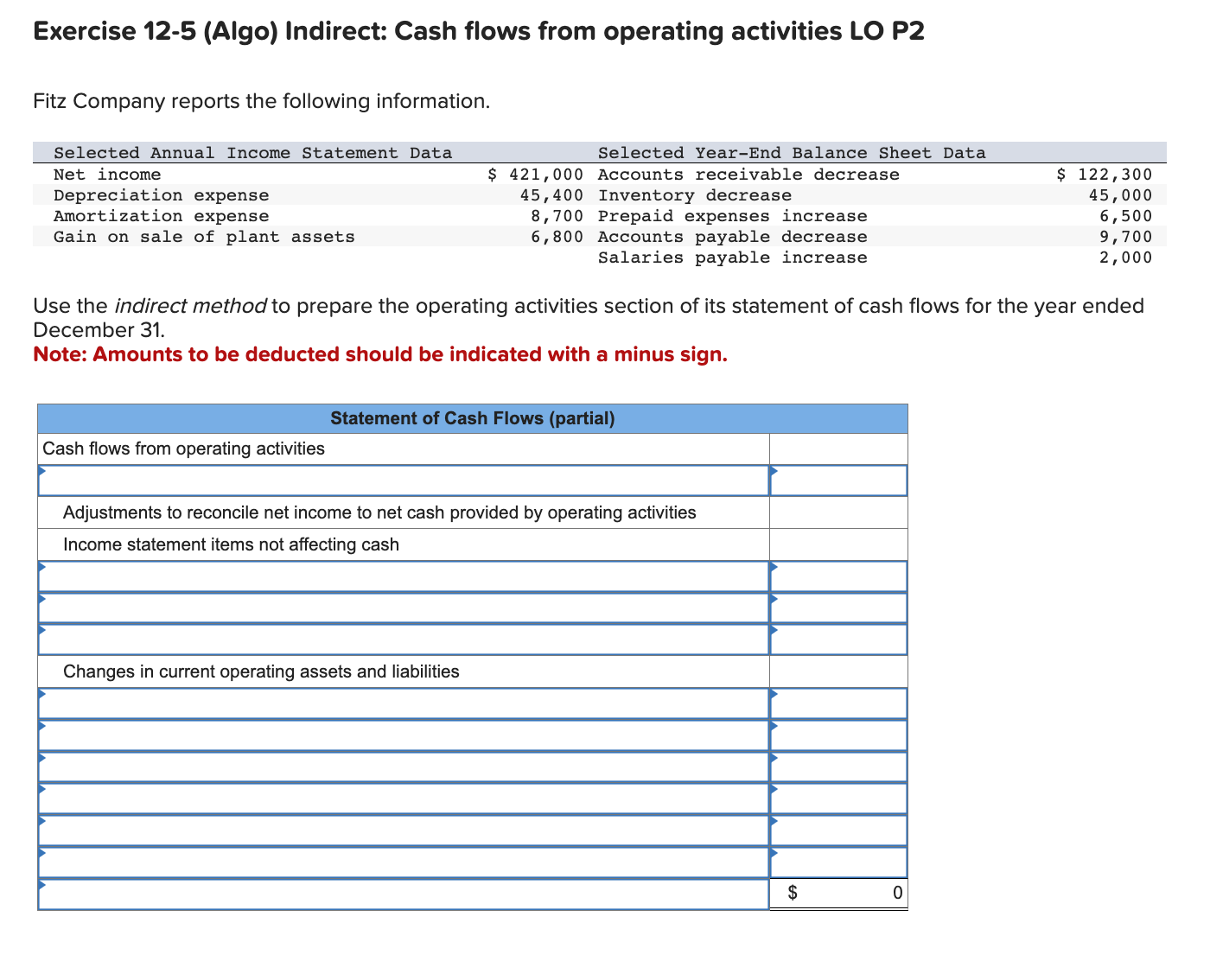Click the amount cell beside the first changes row
Image resolution: width=1210 pixels, height=980 pixels.
coord(838,703)
